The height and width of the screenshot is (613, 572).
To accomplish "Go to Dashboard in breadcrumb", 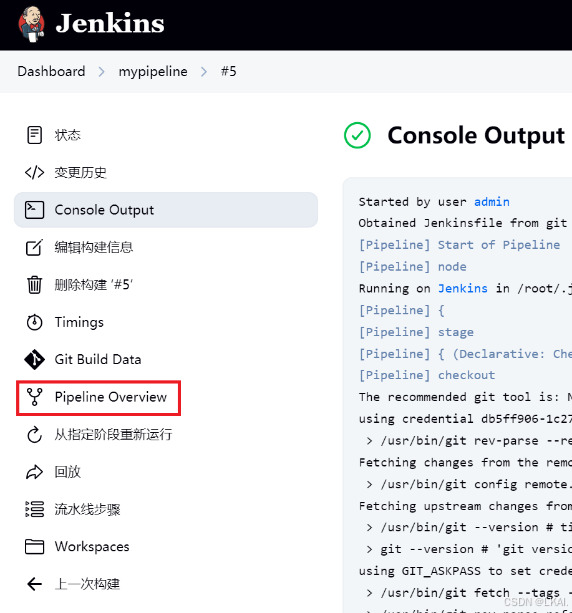I will 51,72.
